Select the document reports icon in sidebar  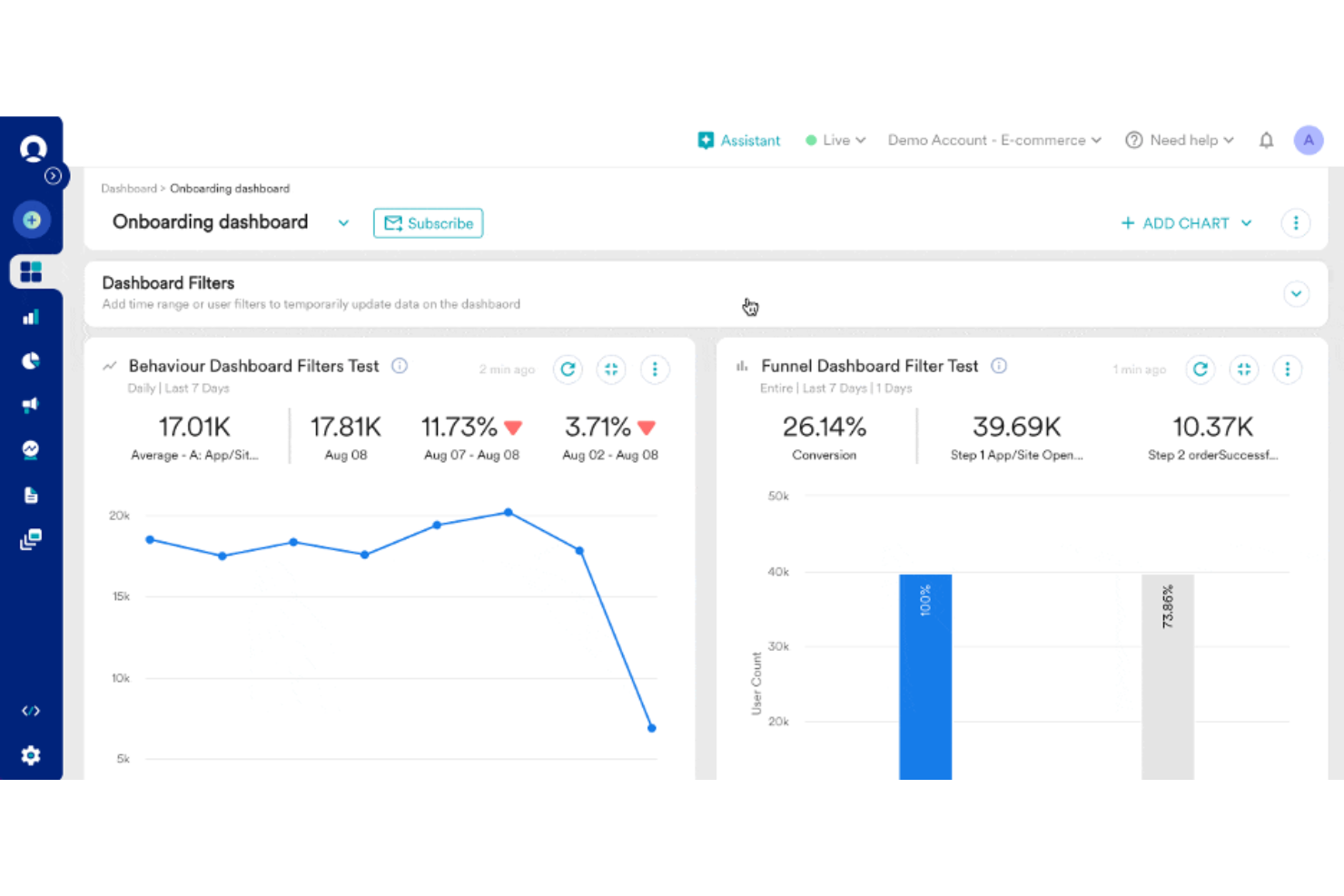(32, 495)
